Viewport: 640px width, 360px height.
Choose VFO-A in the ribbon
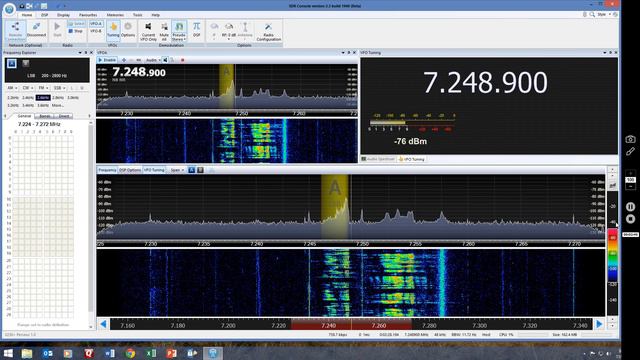click(x=96, y=24)
